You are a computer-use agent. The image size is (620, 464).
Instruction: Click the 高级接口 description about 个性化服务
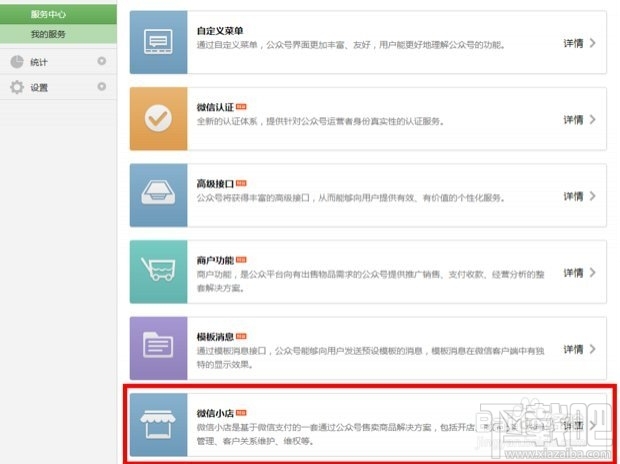[351, 197]
